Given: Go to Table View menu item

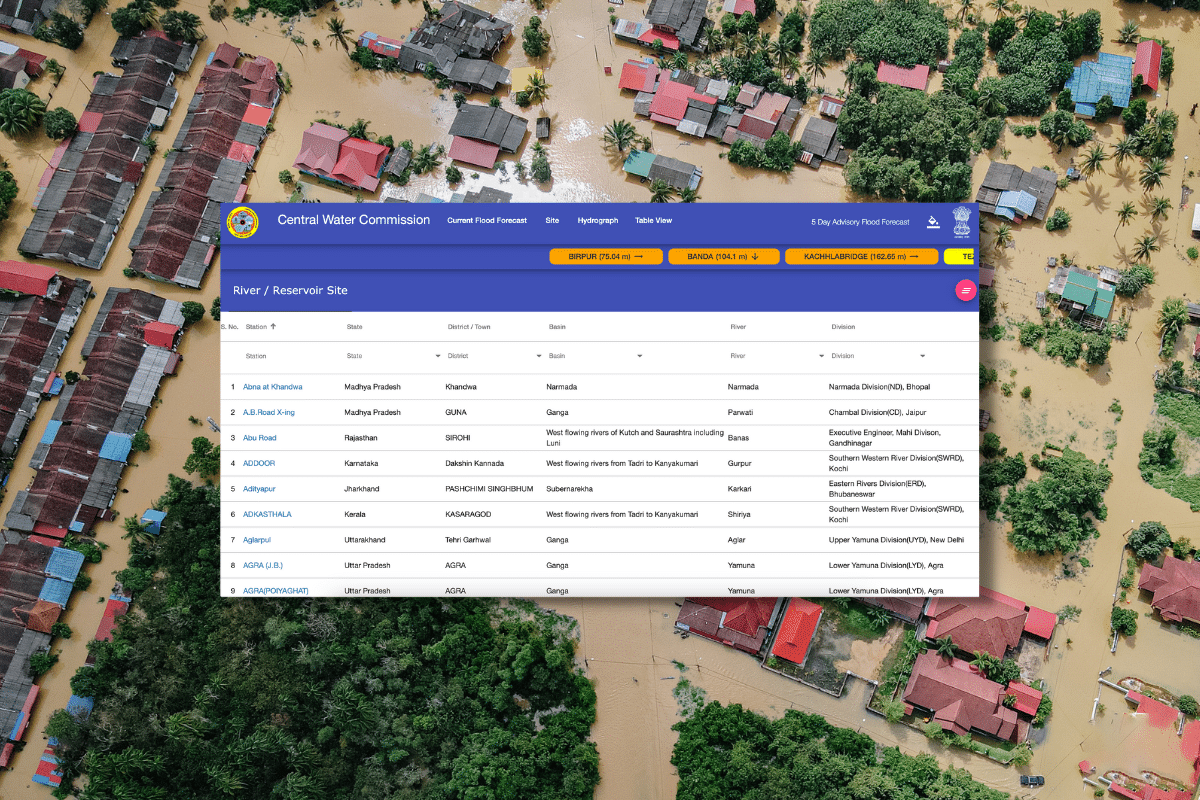Looking at the screenshot, I should tap(653, 221).
